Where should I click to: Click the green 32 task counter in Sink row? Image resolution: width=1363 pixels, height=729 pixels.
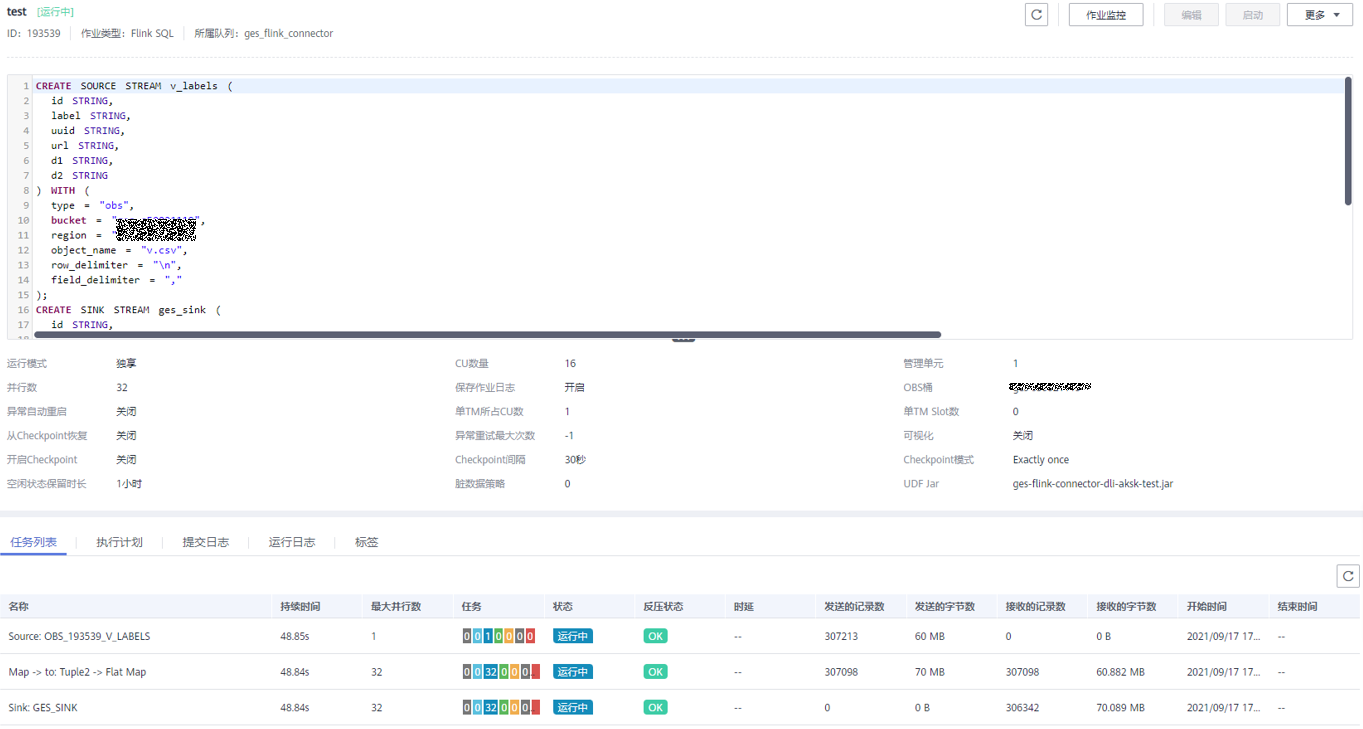click(492, 708)
